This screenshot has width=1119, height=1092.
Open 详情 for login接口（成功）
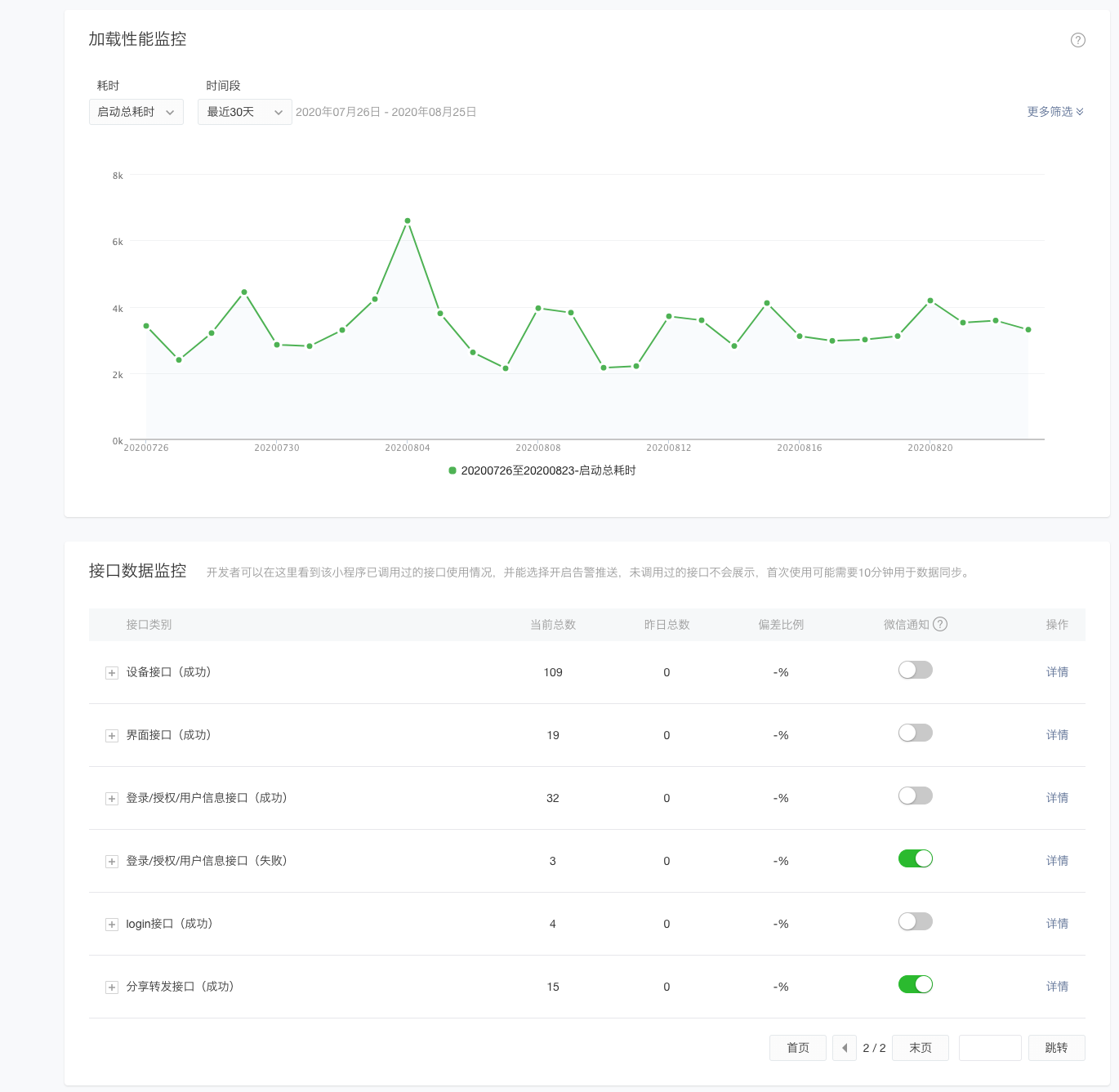[x=1057, y=924]
